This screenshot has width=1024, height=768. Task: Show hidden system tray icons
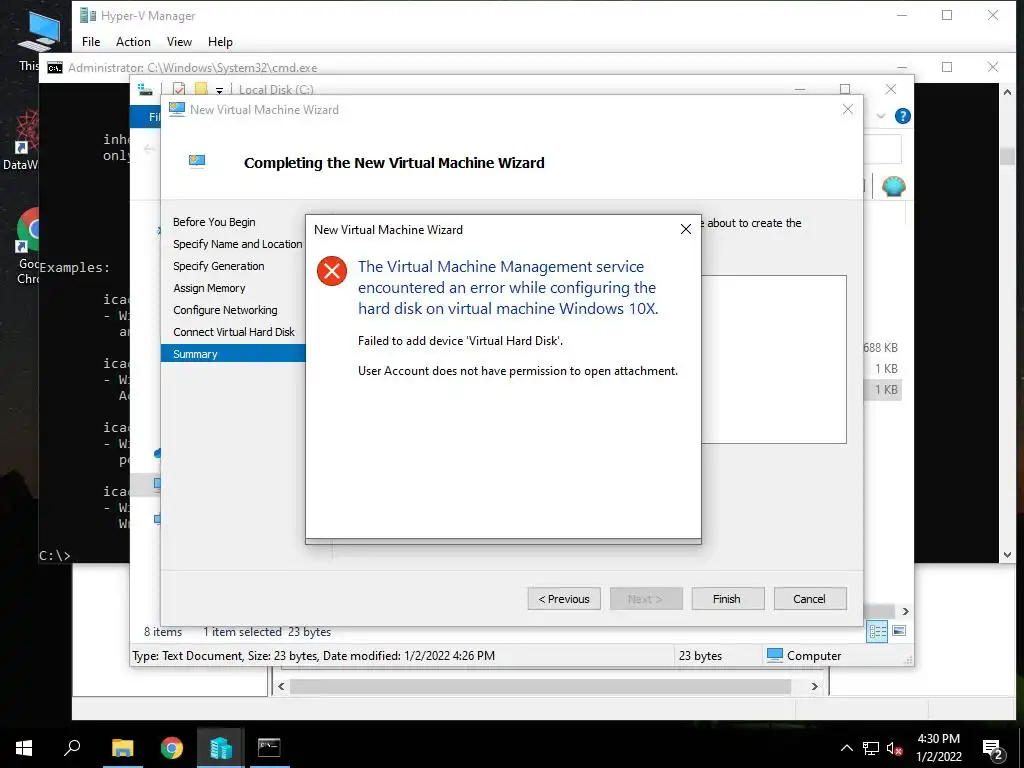(x=846, y=748)
